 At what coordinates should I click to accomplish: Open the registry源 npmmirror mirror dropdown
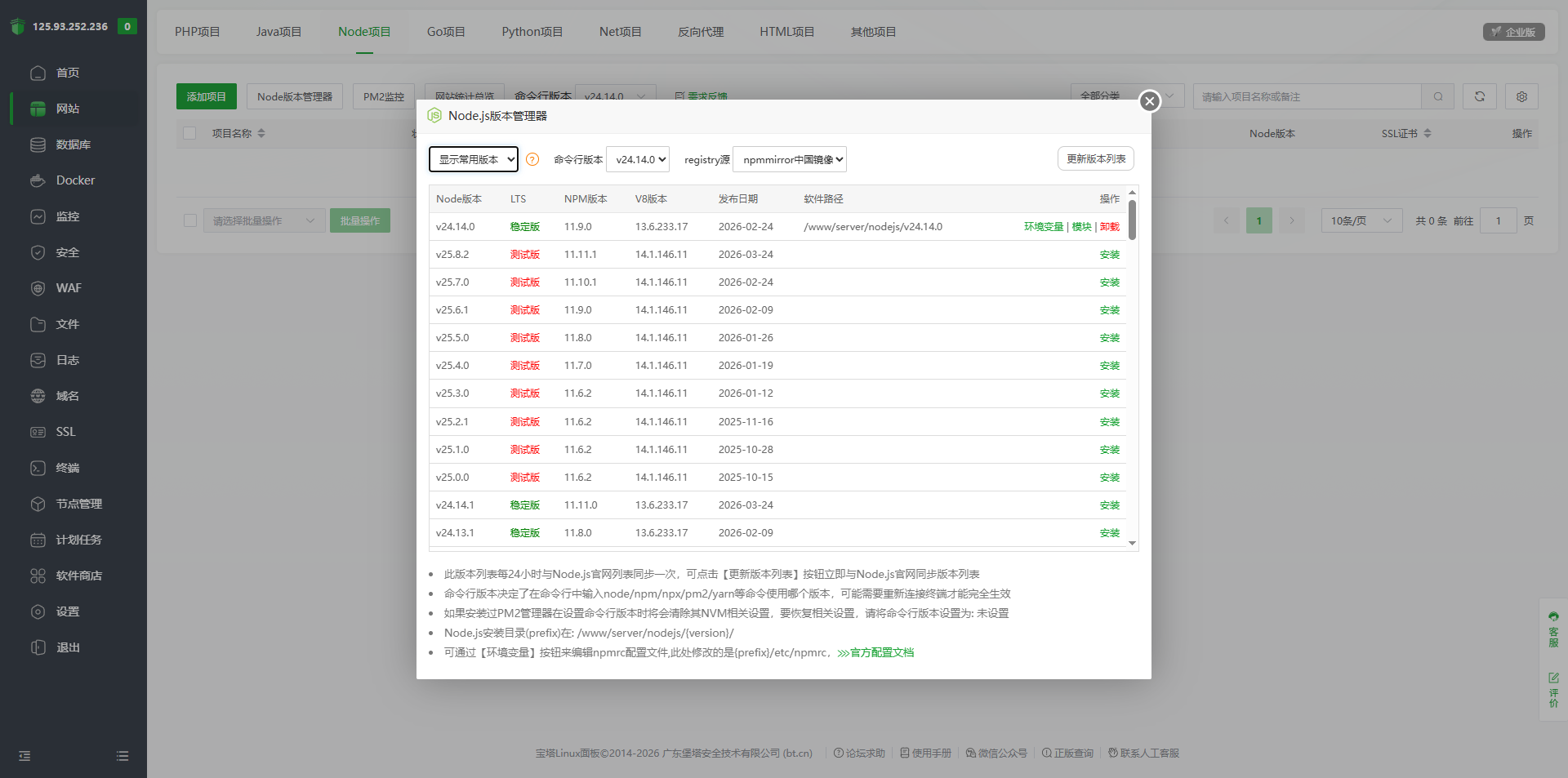click(x=789, y=159)
